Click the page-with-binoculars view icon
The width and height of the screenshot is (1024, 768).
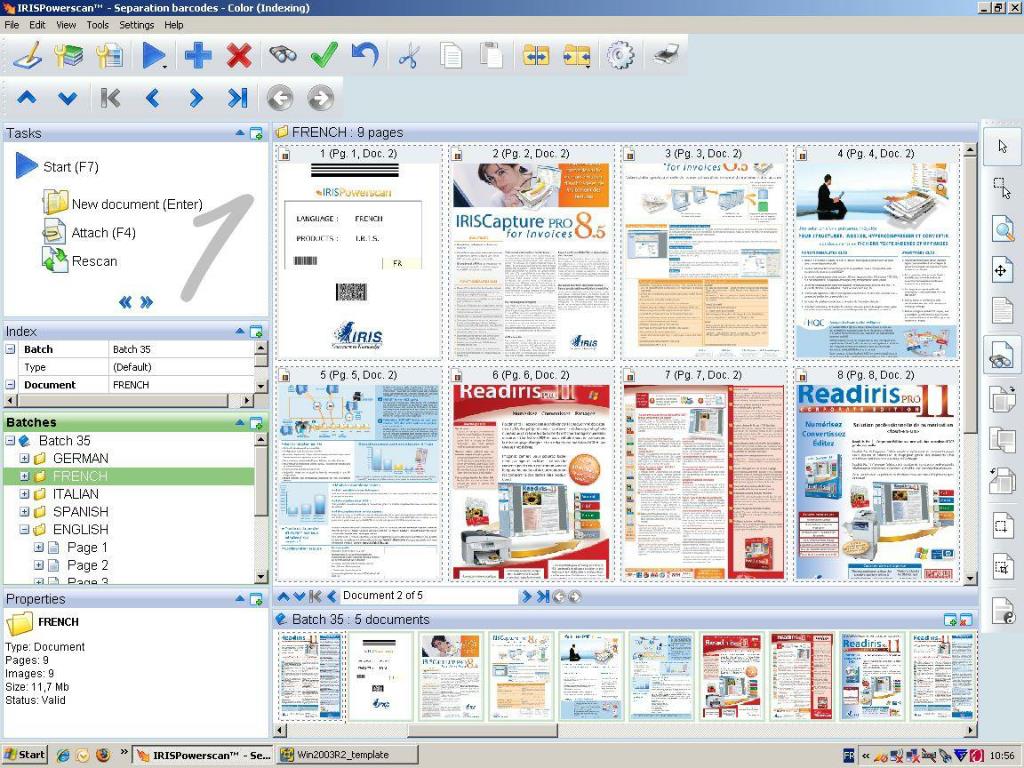pyautogui.click(x=1001, y=356)
